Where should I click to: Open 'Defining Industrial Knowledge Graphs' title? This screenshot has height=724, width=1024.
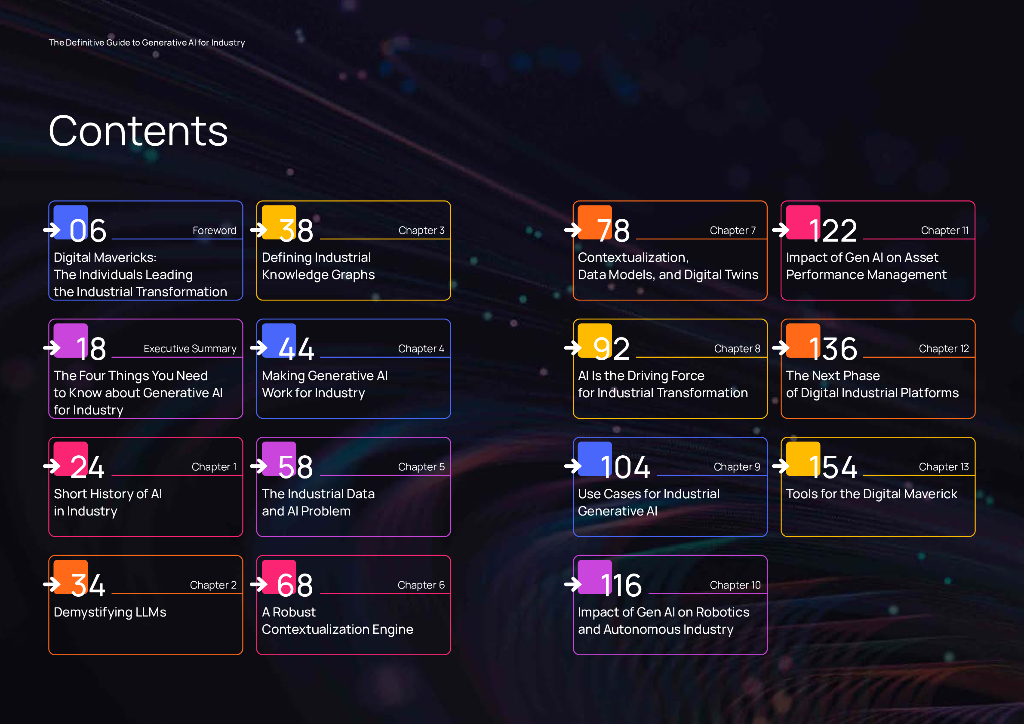318,266
